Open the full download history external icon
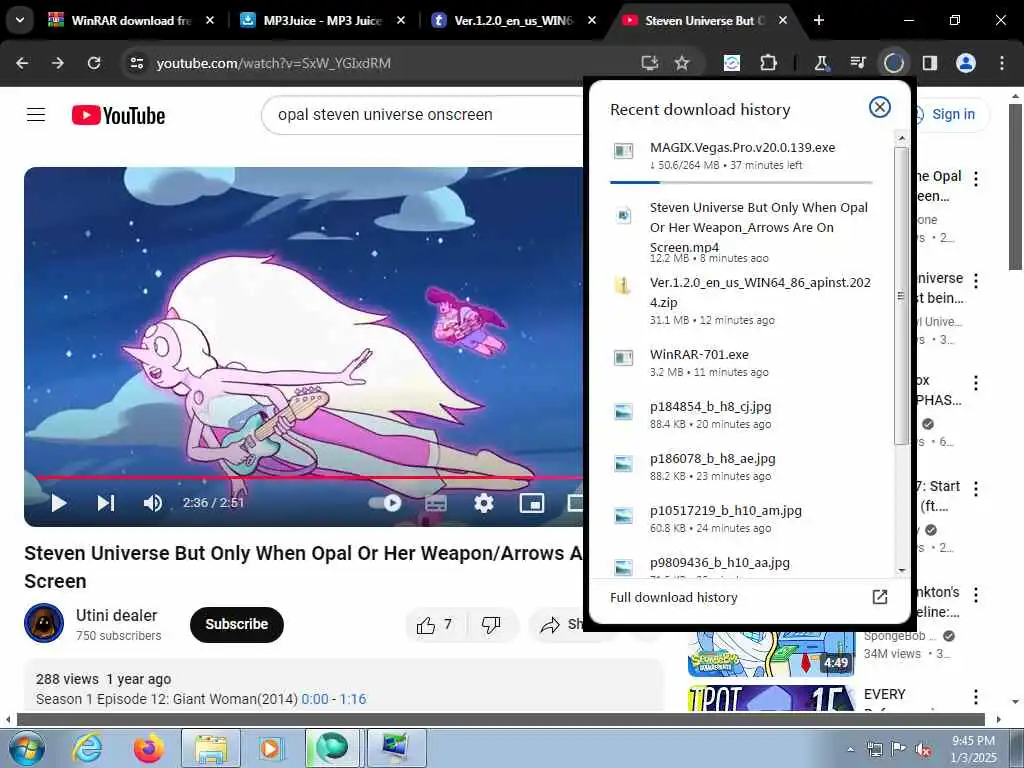The image size is (1024, 768). coord(880,597)
